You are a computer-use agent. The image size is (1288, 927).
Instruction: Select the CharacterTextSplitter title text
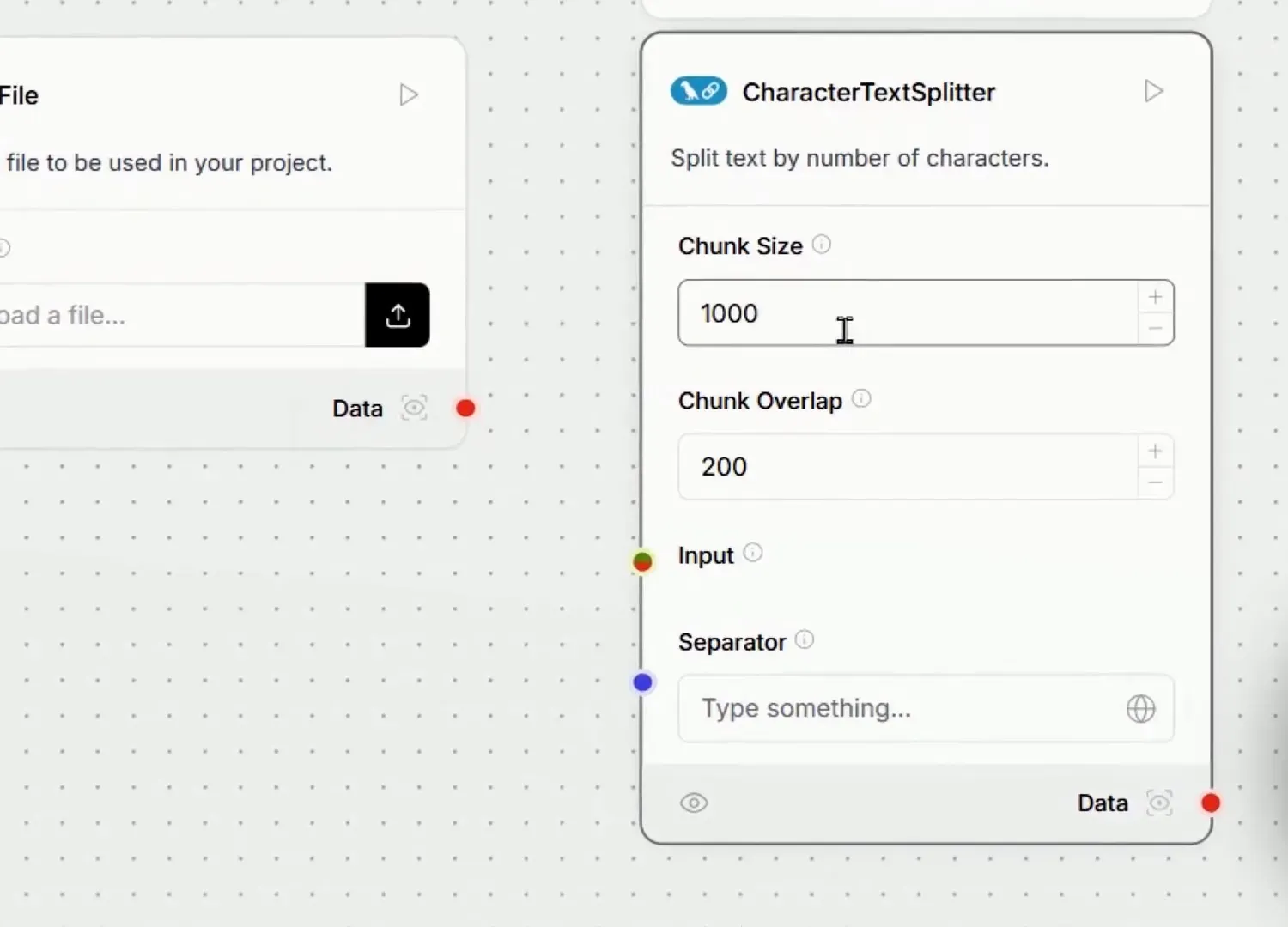click(869, 92)
